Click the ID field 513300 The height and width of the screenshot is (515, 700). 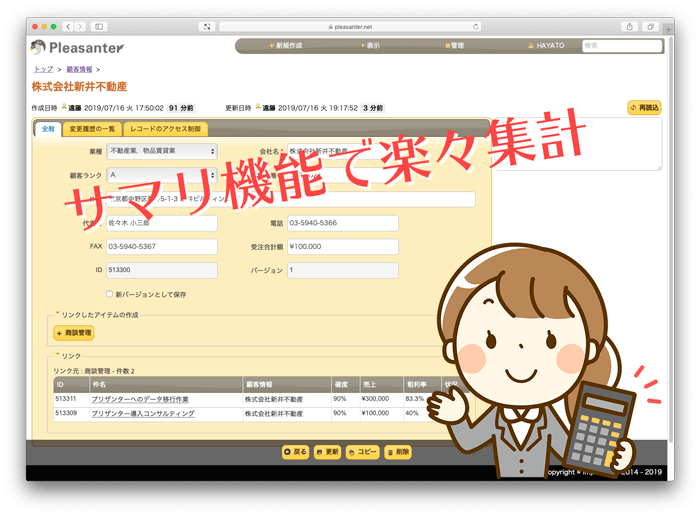coord(162,270)
